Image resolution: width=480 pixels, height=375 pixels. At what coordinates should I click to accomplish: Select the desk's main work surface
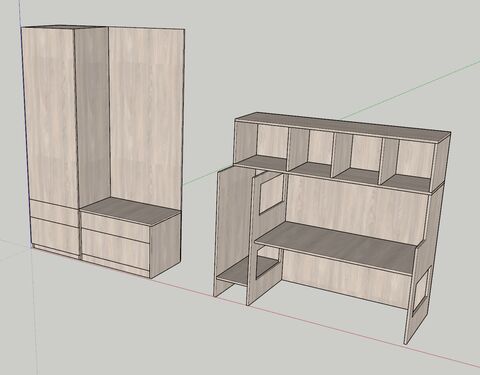[x=337, y=247]
